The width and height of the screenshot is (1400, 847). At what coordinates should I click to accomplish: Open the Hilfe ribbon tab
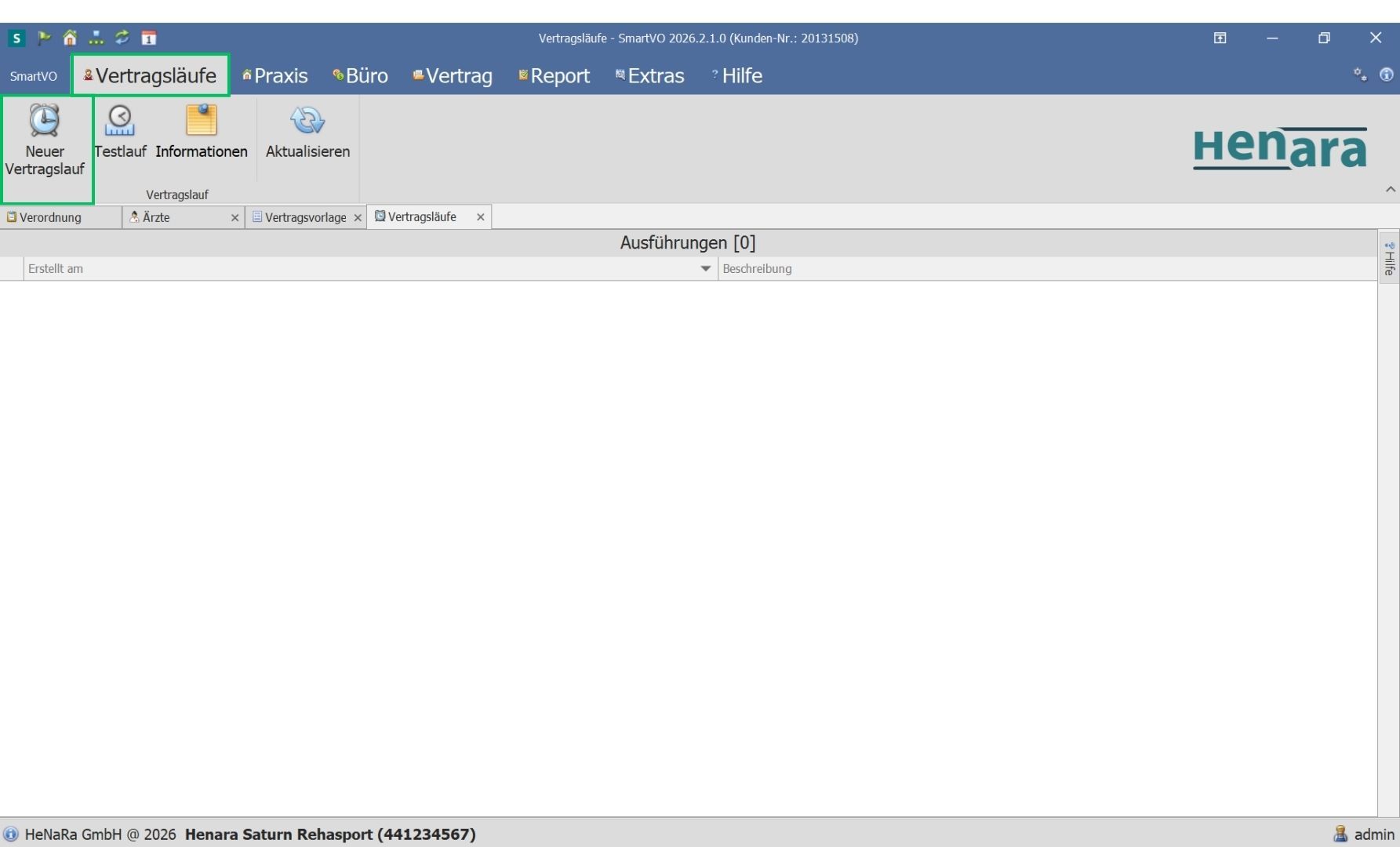pos(736,75)
